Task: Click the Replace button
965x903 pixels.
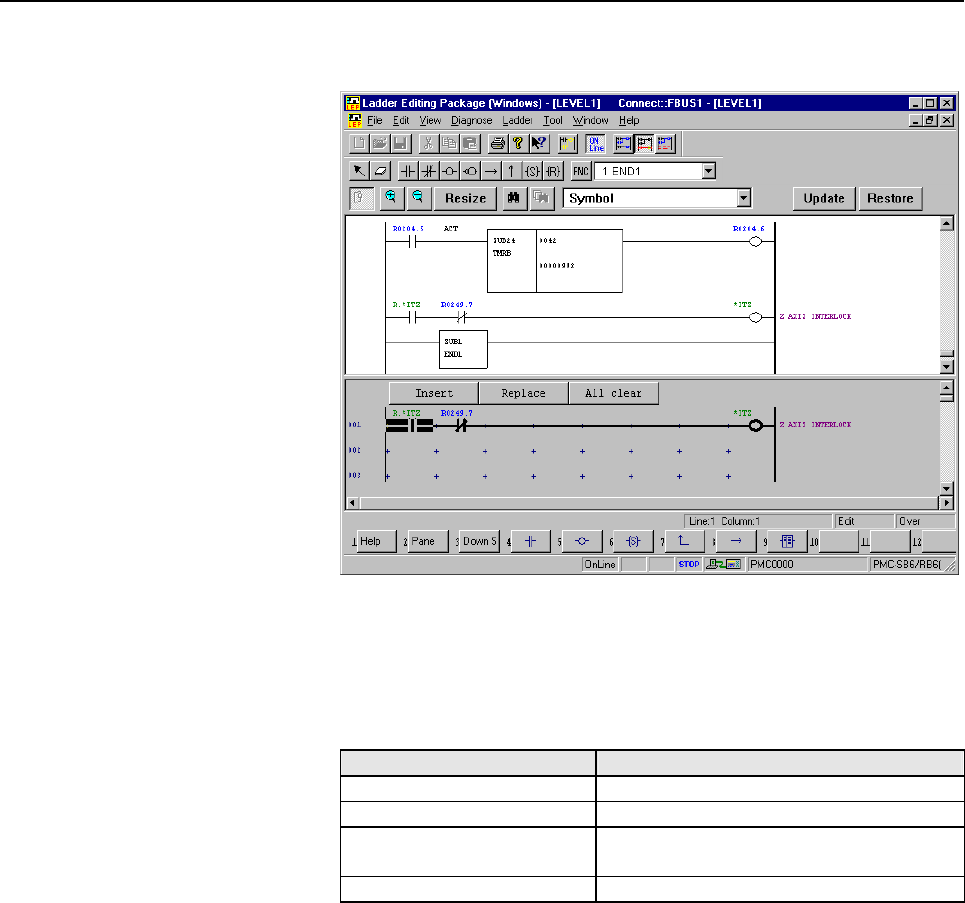Action: point(523,393)
